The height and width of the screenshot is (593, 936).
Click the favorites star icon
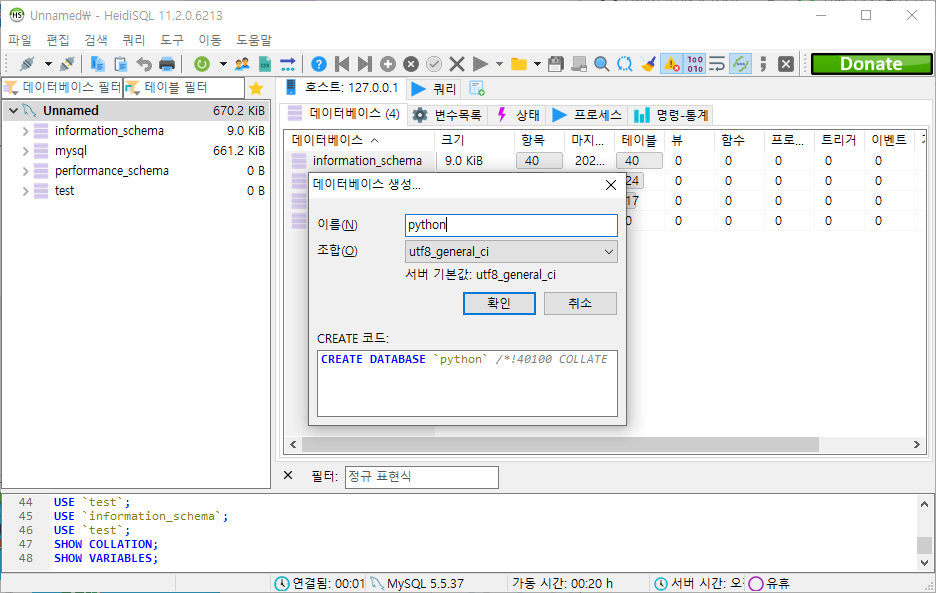point(256,88)
